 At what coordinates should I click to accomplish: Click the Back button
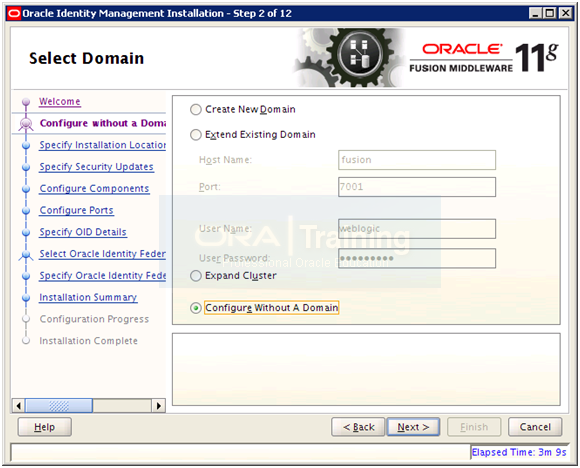(x=358, y=427)
